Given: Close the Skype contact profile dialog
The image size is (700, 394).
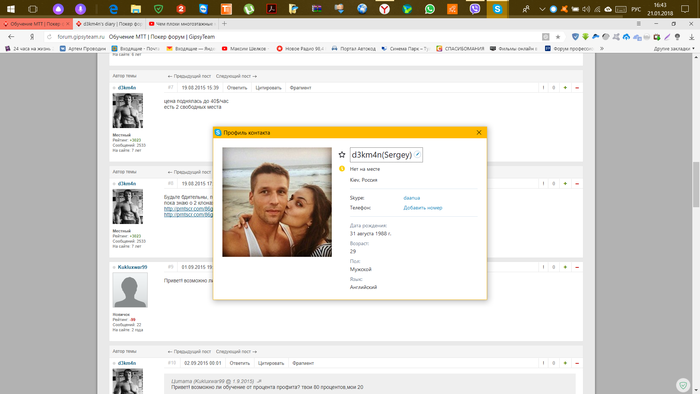Looking at the screenshot, I should tap(479, 133).
